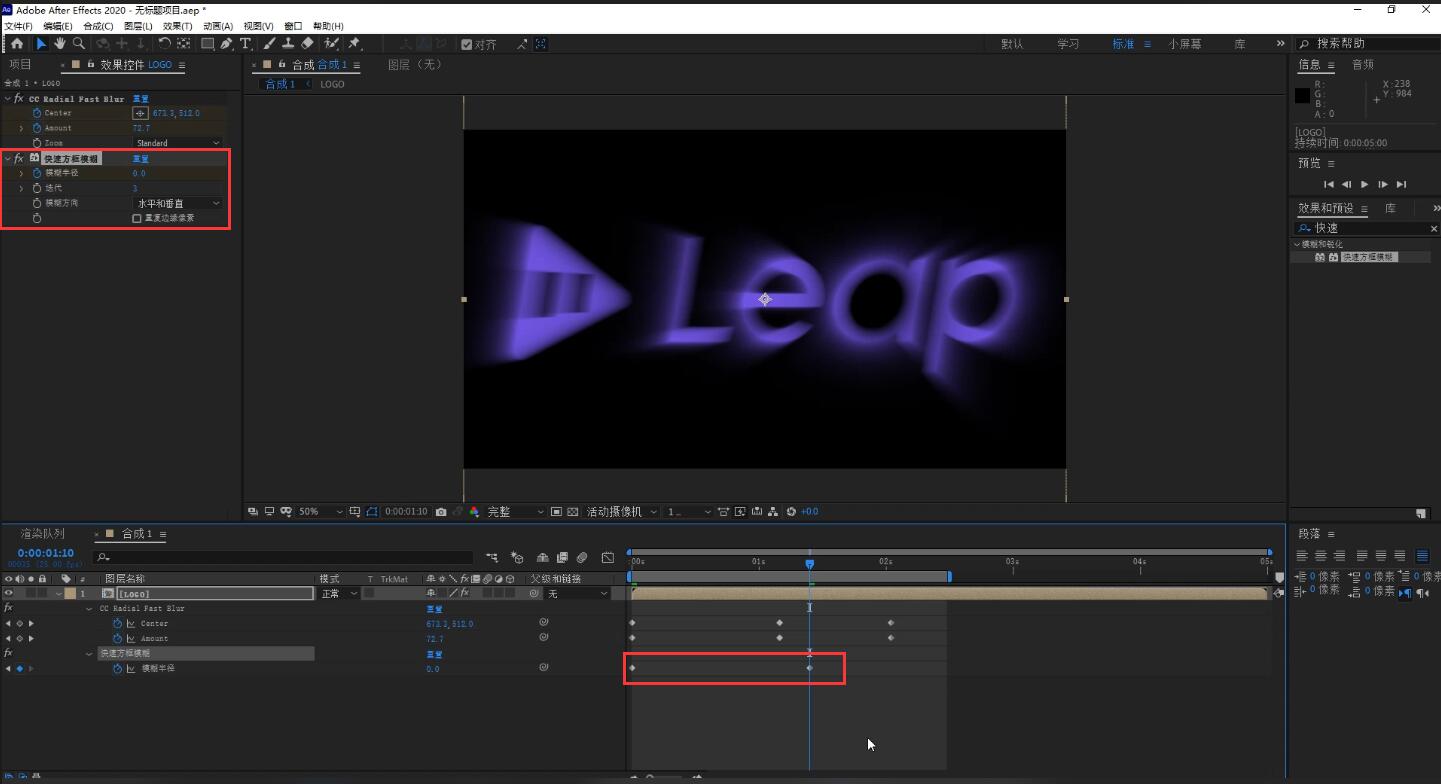Select 快速方框模糊 in effects and presets
Screen dimensions: 1441x784
coord(1368,257)
